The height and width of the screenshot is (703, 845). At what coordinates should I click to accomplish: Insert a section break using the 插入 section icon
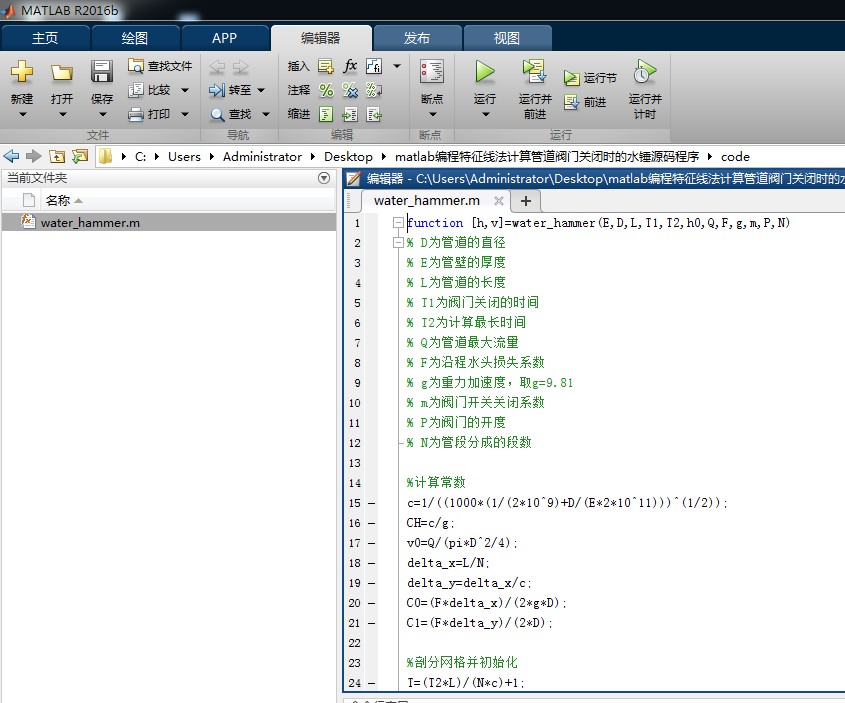pos(325,66)
